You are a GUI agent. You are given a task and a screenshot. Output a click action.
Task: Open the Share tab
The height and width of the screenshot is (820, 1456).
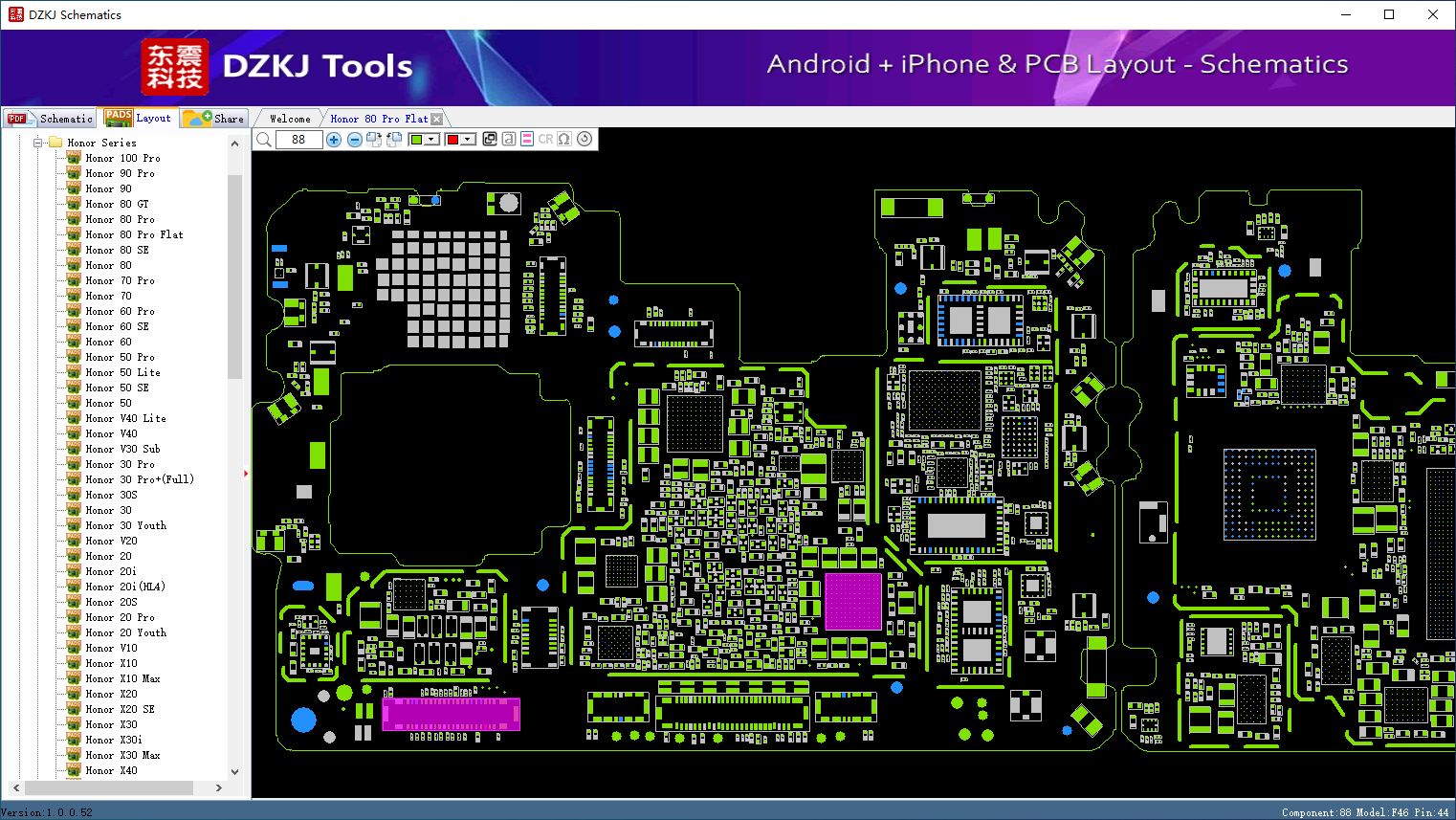(214, 119)
